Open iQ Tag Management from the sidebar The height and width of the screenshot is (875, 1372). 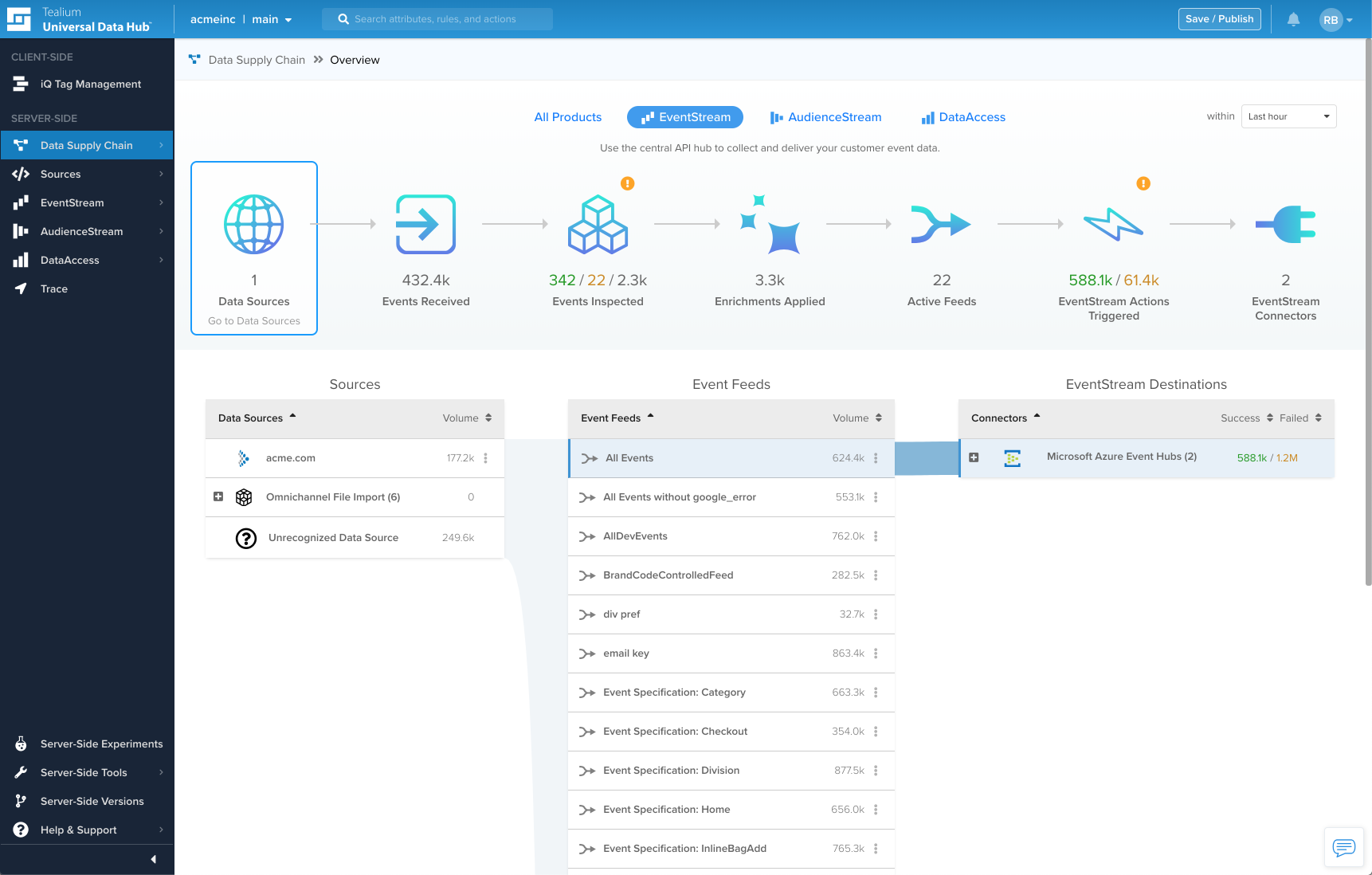(90, 84)
